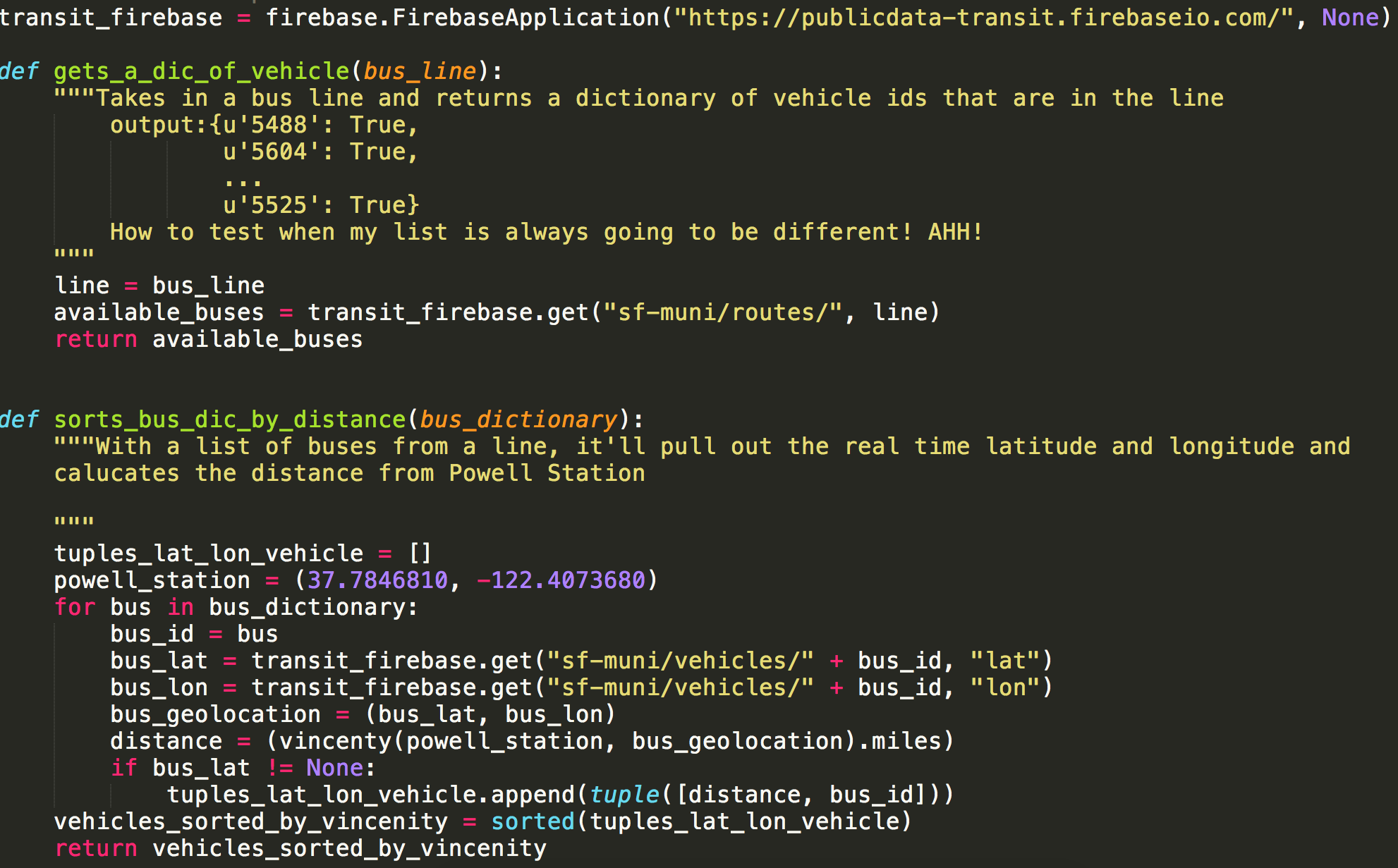Image resolution: width=1398 pixels, height=868 pixels.
Task: Click the "lat" string argument
Action: [x=1004, y=661]
